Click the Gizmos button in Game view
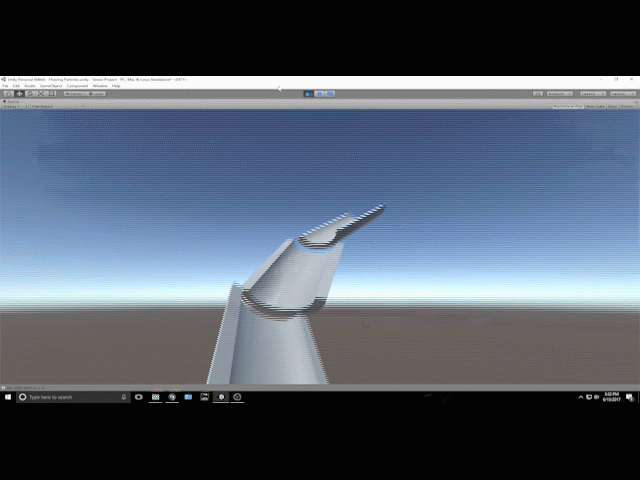The height and width of the screenshot is (480, 640). pos(628,105)
